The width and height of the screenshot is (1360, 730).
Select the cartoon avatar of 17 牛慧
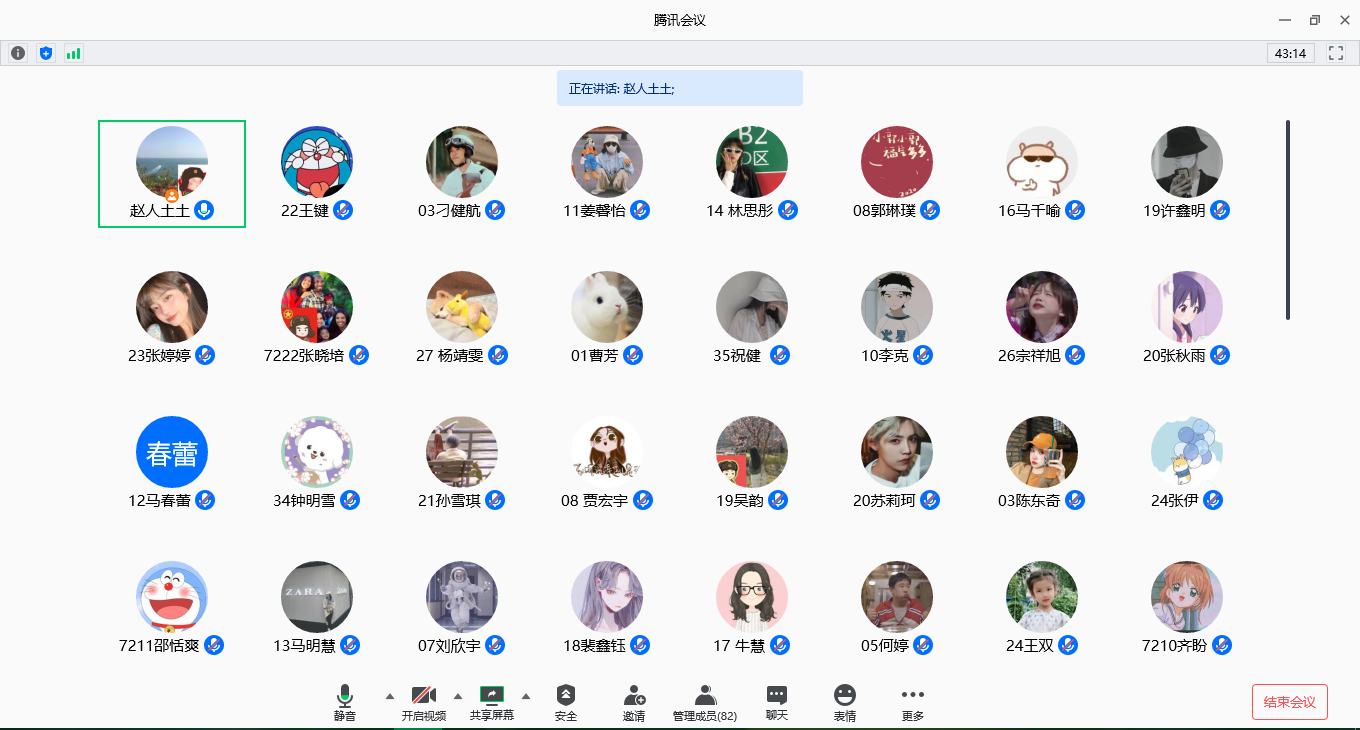[752, 597]
